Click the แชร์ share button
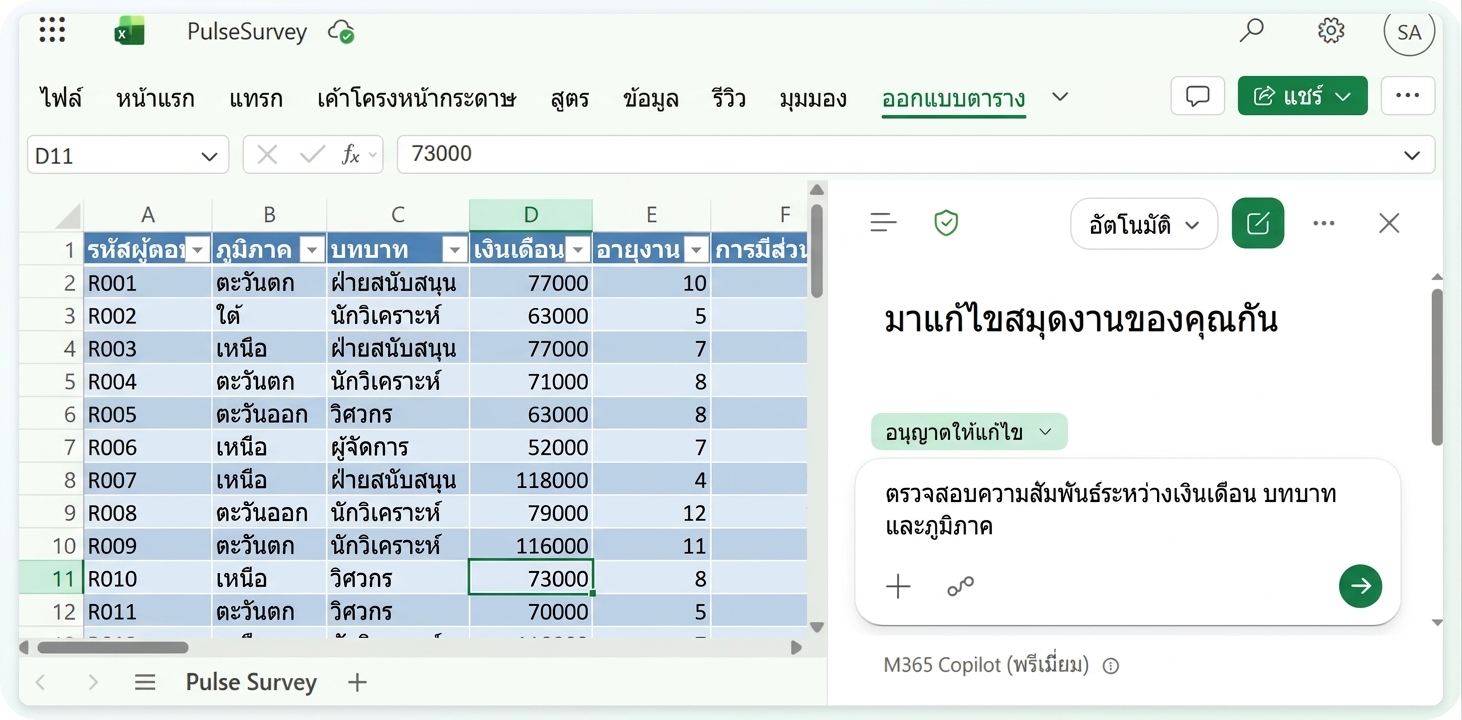Image resolution: width=1462 pixels, height=720 pixels. (x=1302, y=96)
